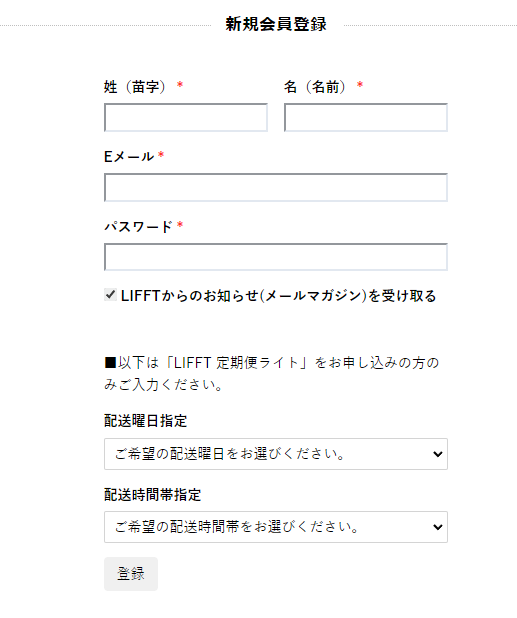
Task: Click the 名（名前） field label
Action: click(315, 87)
